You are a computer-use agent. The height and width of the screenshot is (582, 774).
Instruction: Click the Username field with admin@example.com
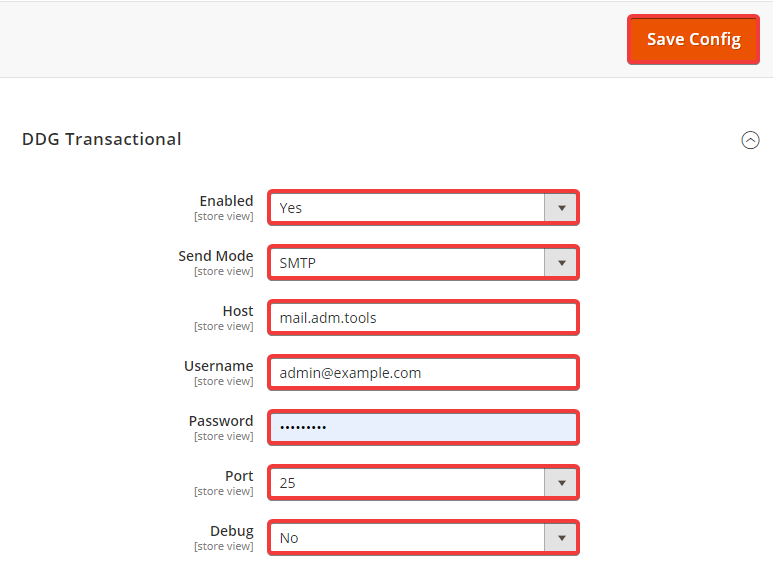pyautogui.click(x=423, y=373)
